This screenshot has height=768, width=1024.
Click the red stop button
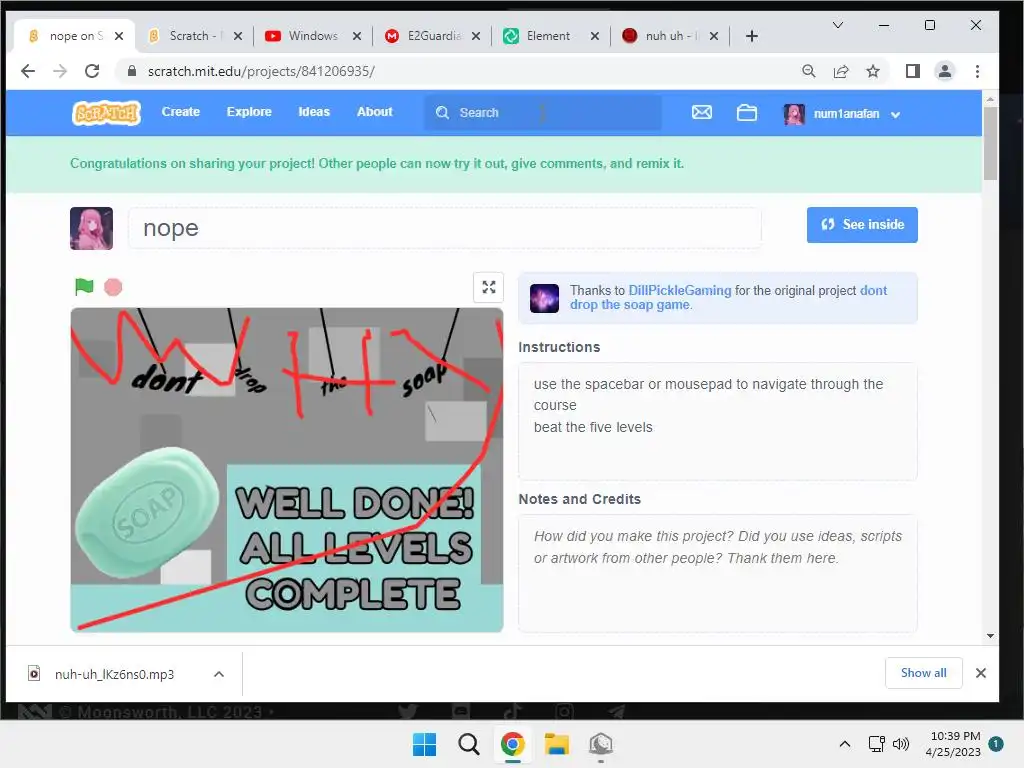[113, 287]
